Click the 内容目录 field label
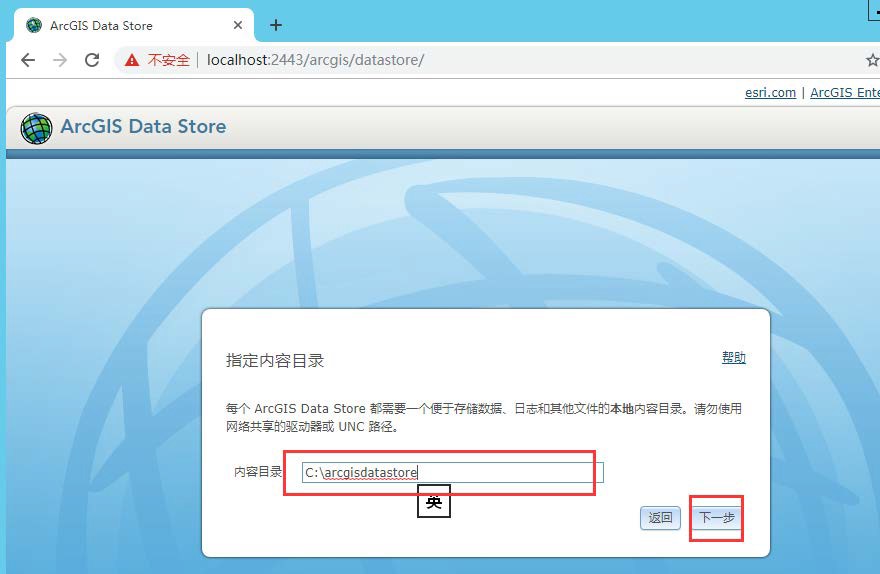This screenshot has height=574, width=880. (x=258, y=472)
